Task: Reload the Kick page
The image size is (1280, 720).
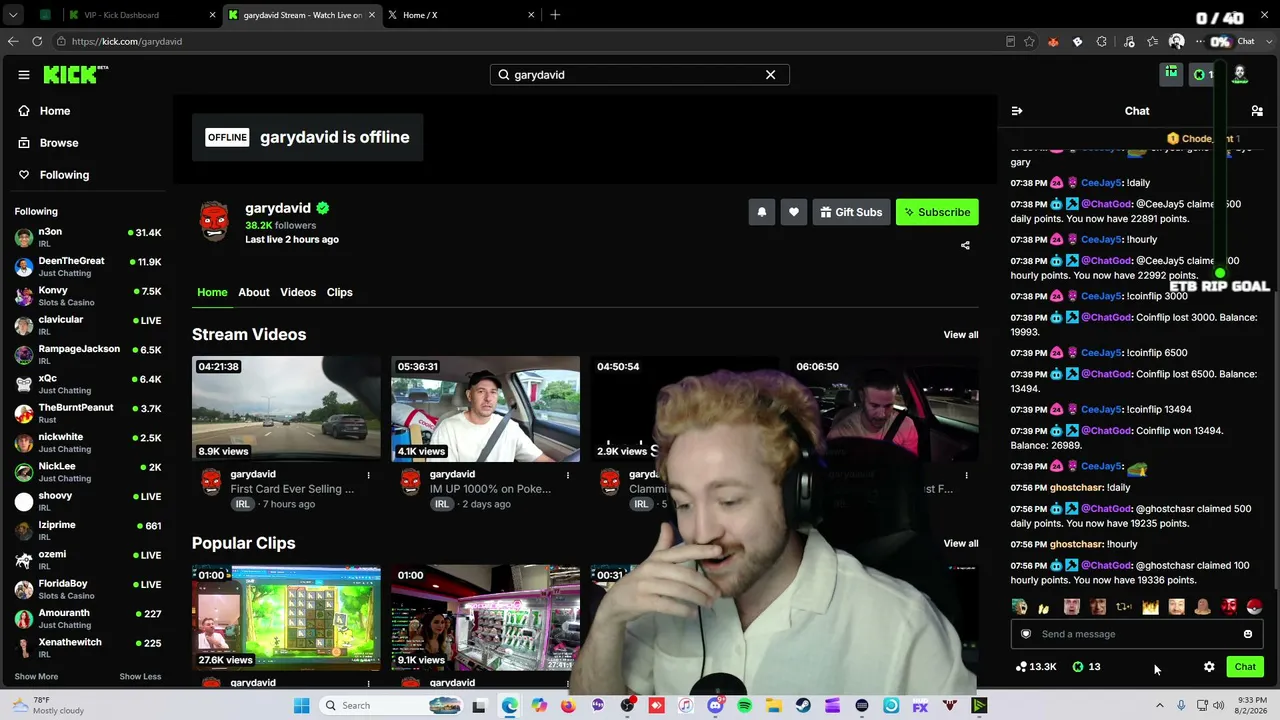Action: click(37, 41)
